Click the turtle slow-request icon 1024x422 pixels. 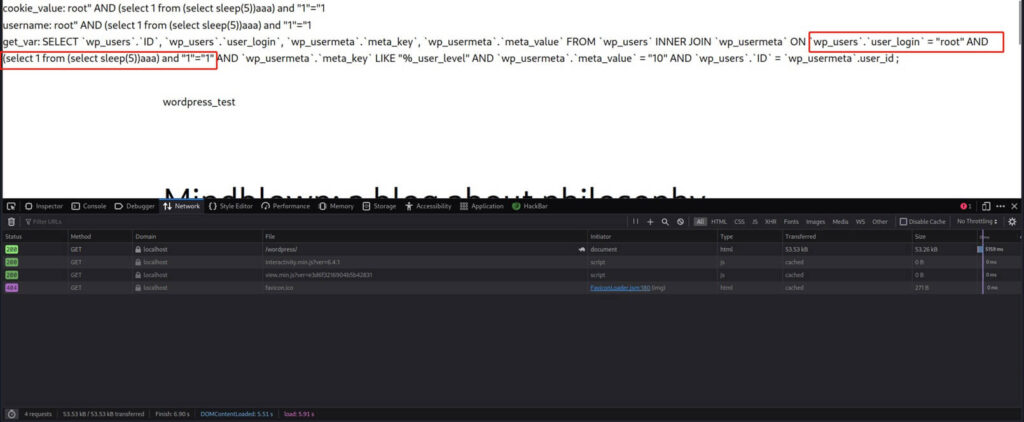tap(581, 250)
